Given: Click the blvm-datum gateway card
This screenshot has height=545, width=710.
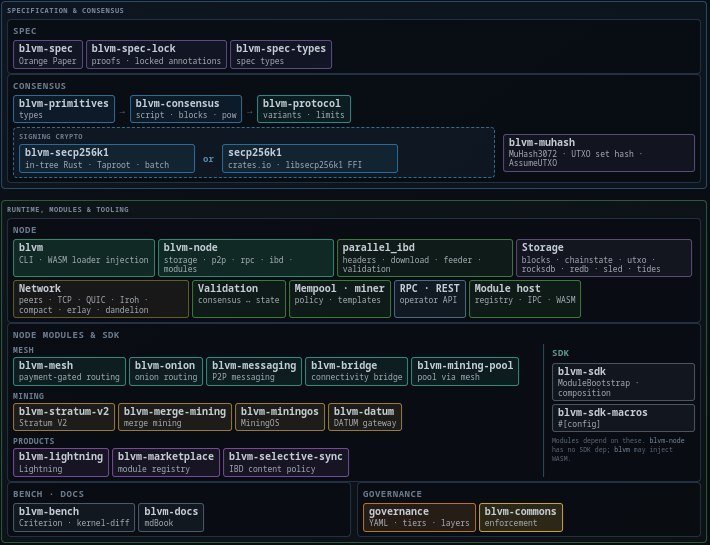Looking at the screenshot, I should coord(365,417).
